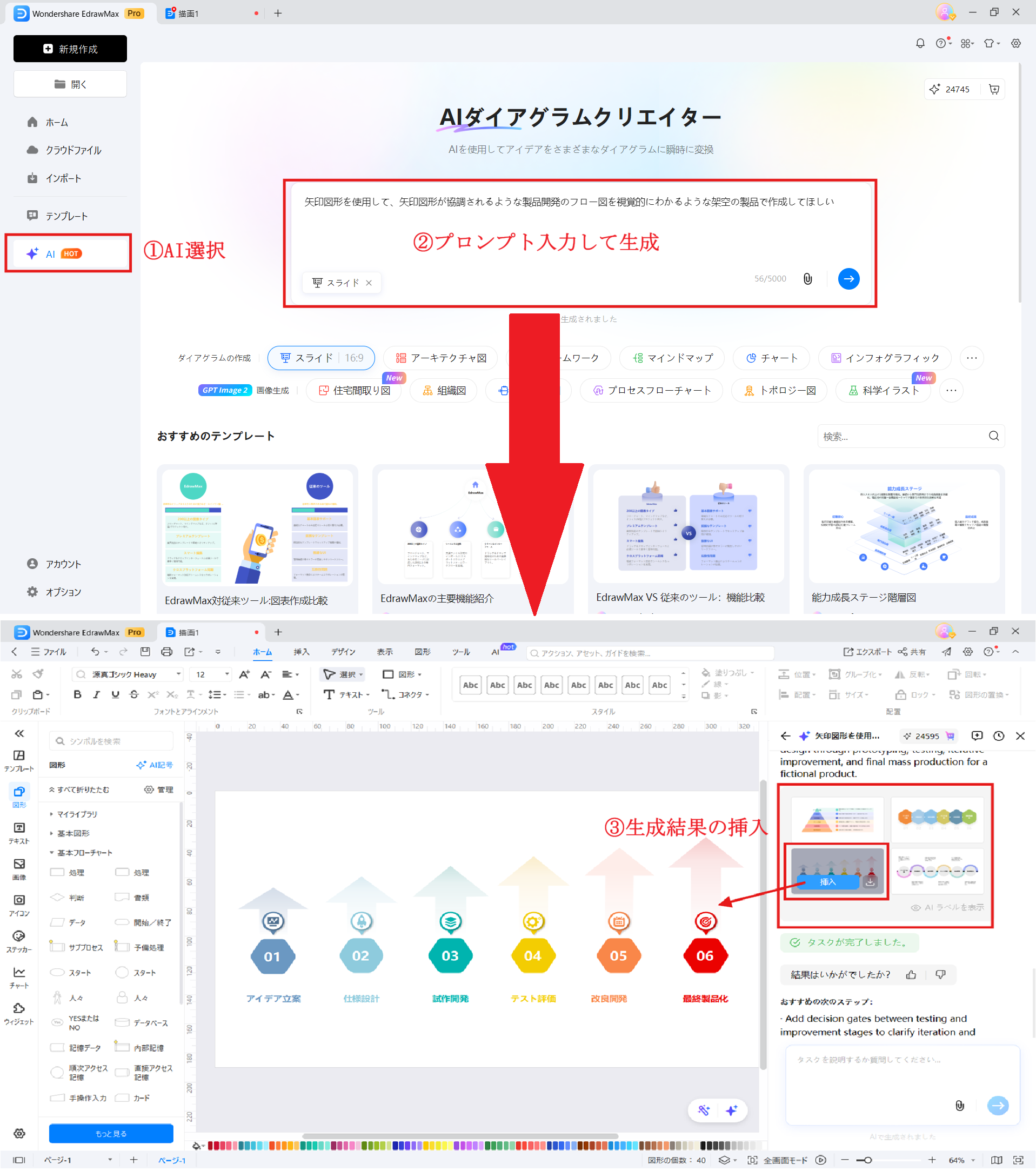Click the undo arrow in lower toolbar
1036x1171 pixels.
tap(95, 651)
